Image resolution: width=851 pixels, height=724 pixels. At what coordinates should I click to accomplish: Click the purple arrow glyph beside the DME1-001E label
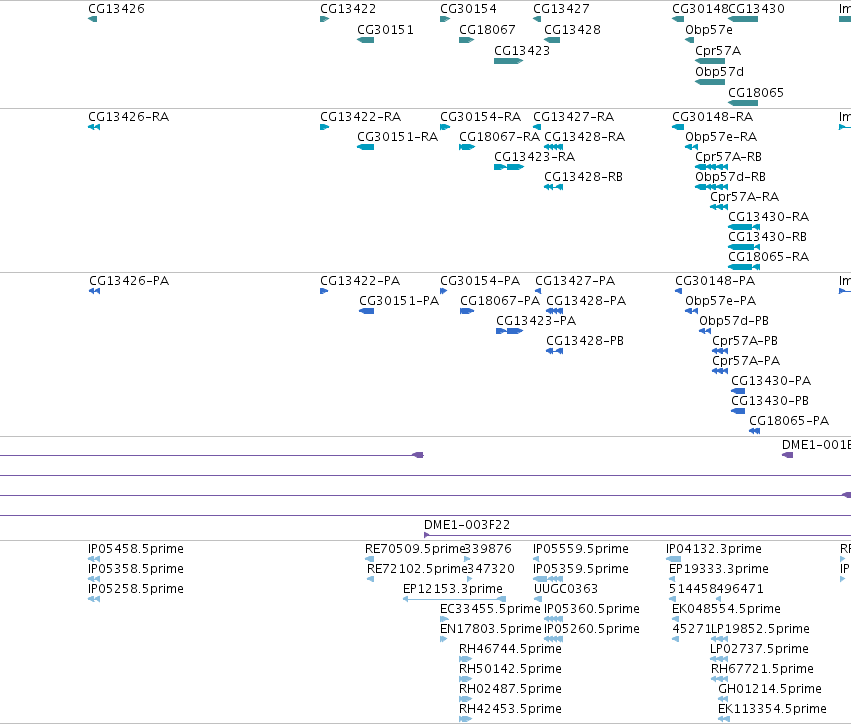click(788, 455)
